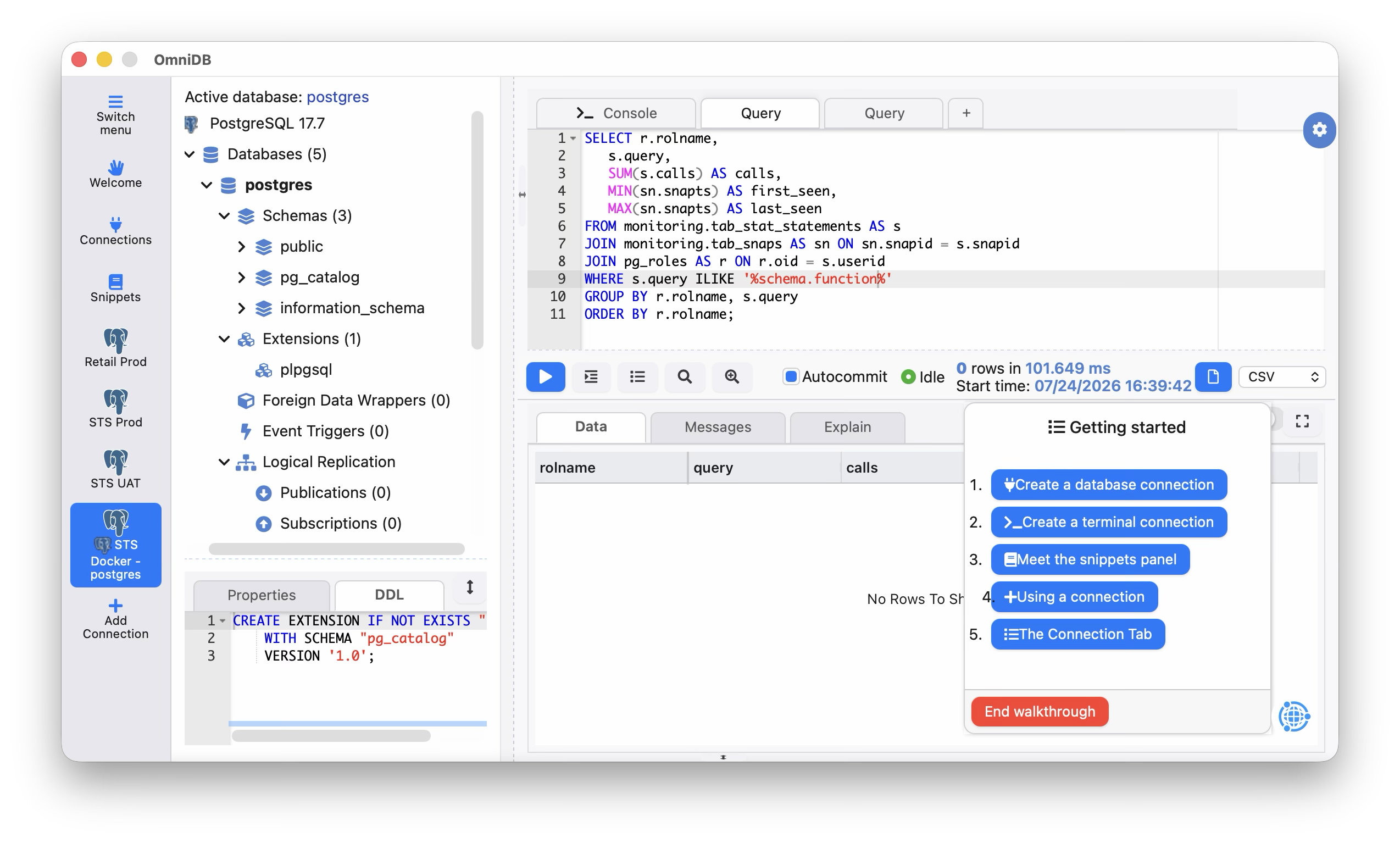
Task: Add a new tab with plus
Action: pos(965,113)
